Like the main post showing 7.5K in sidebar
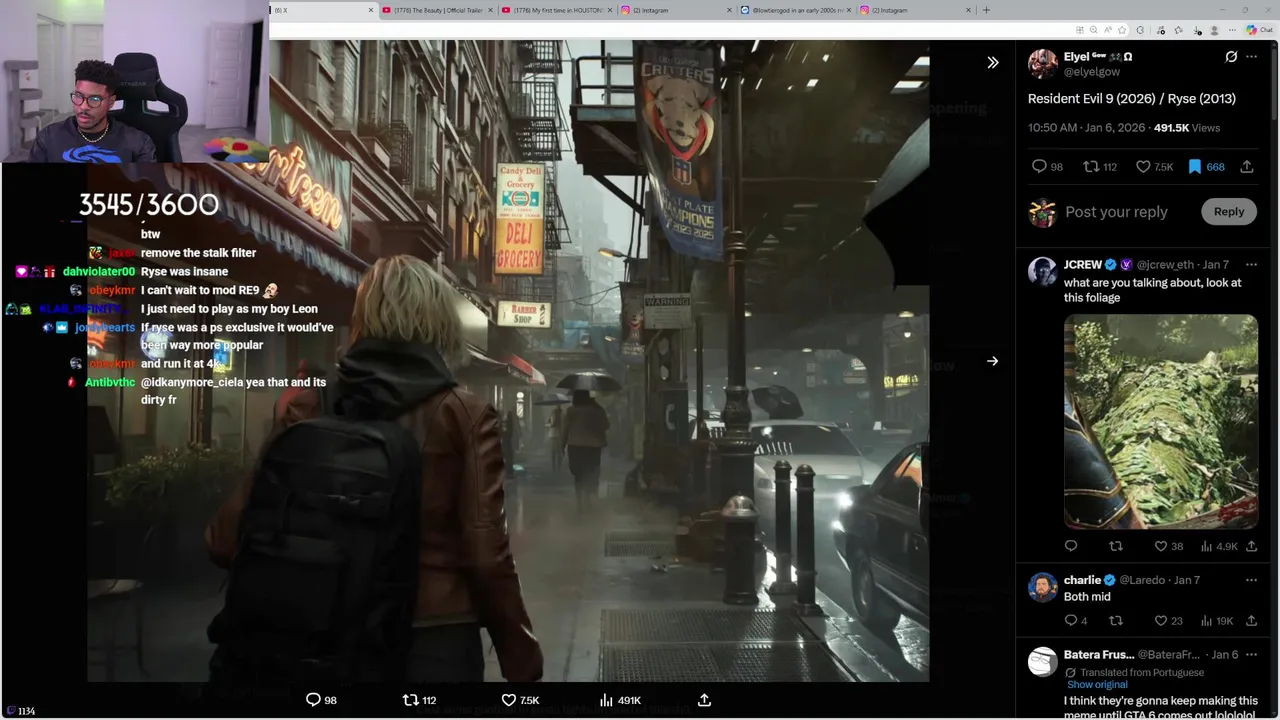The image size is (1280, 720). [1154, 167]
